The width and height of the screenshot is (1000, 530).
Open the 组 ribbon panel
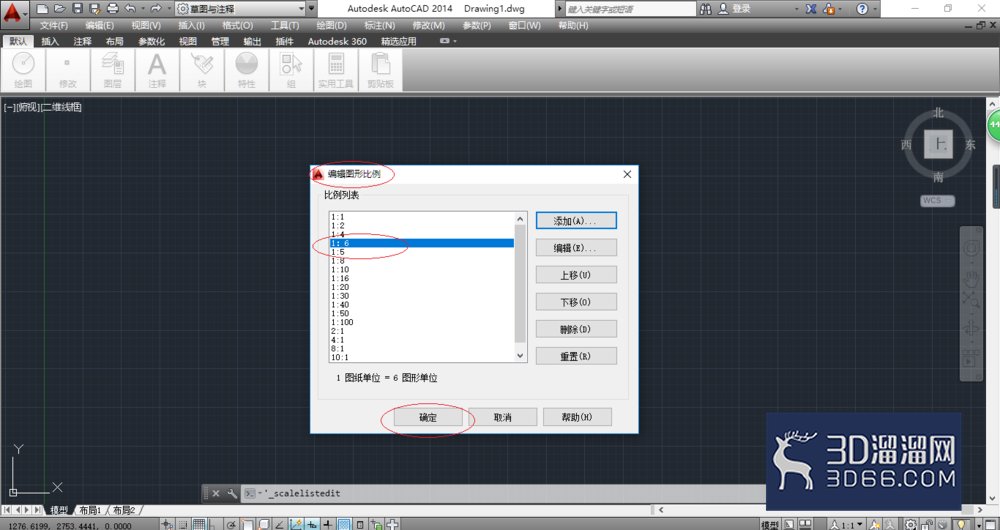click(291, 70)
